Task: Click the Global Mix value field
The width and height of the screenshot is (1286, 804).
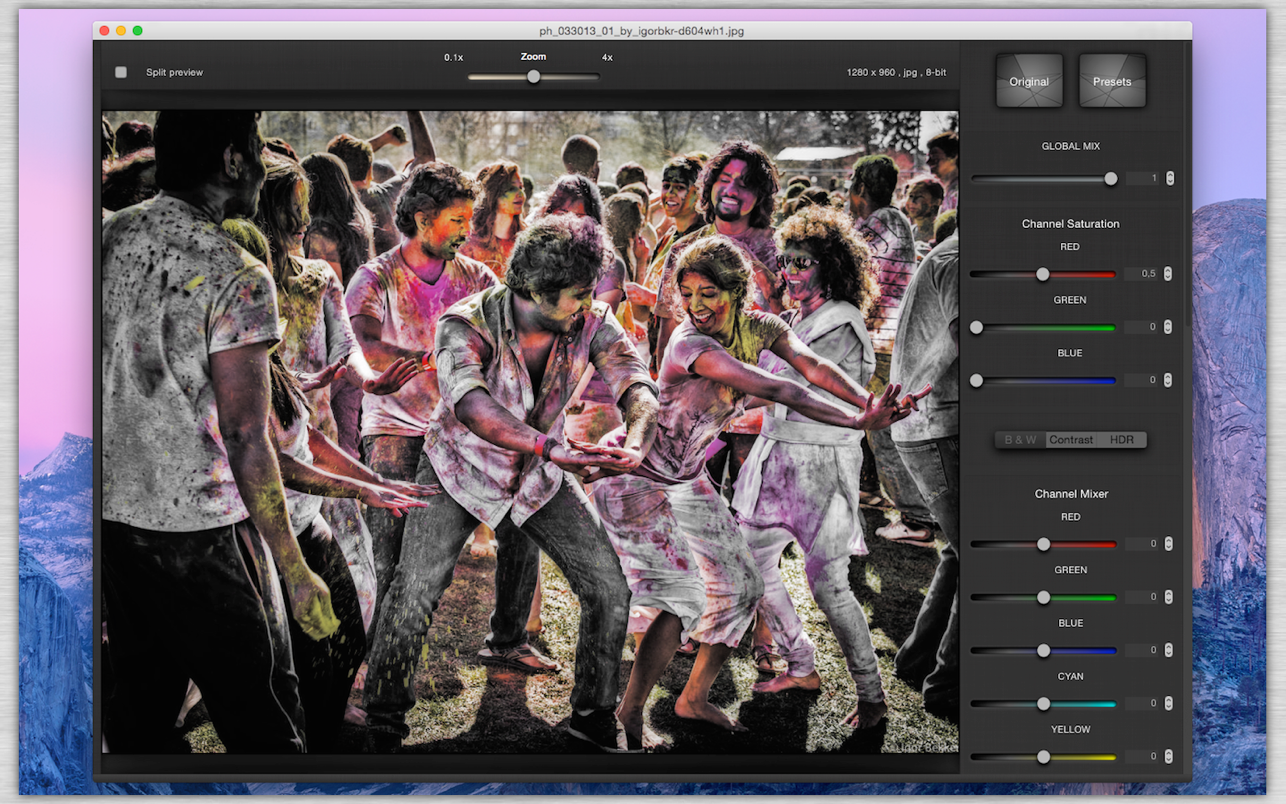Action: pos(1143,179)
